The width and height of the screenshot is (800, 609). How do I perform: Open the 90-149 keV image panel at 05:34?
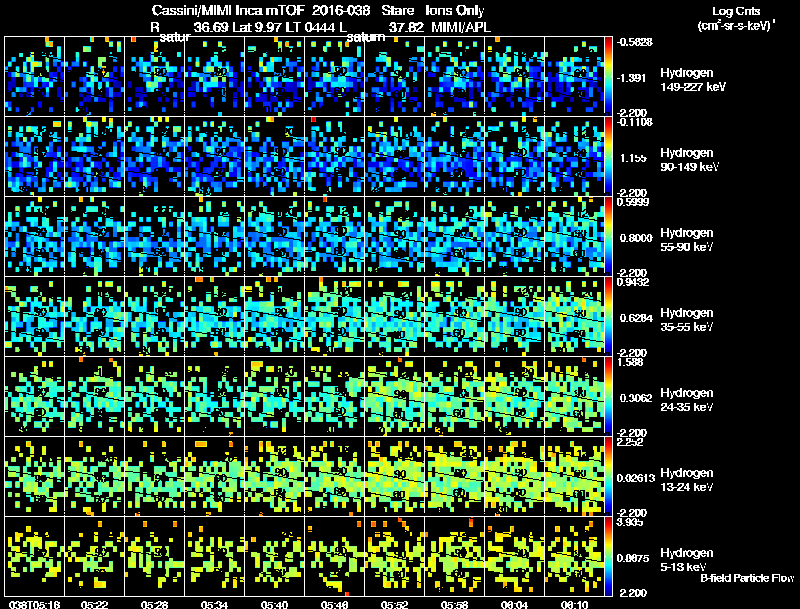click(x=214, y=156)
